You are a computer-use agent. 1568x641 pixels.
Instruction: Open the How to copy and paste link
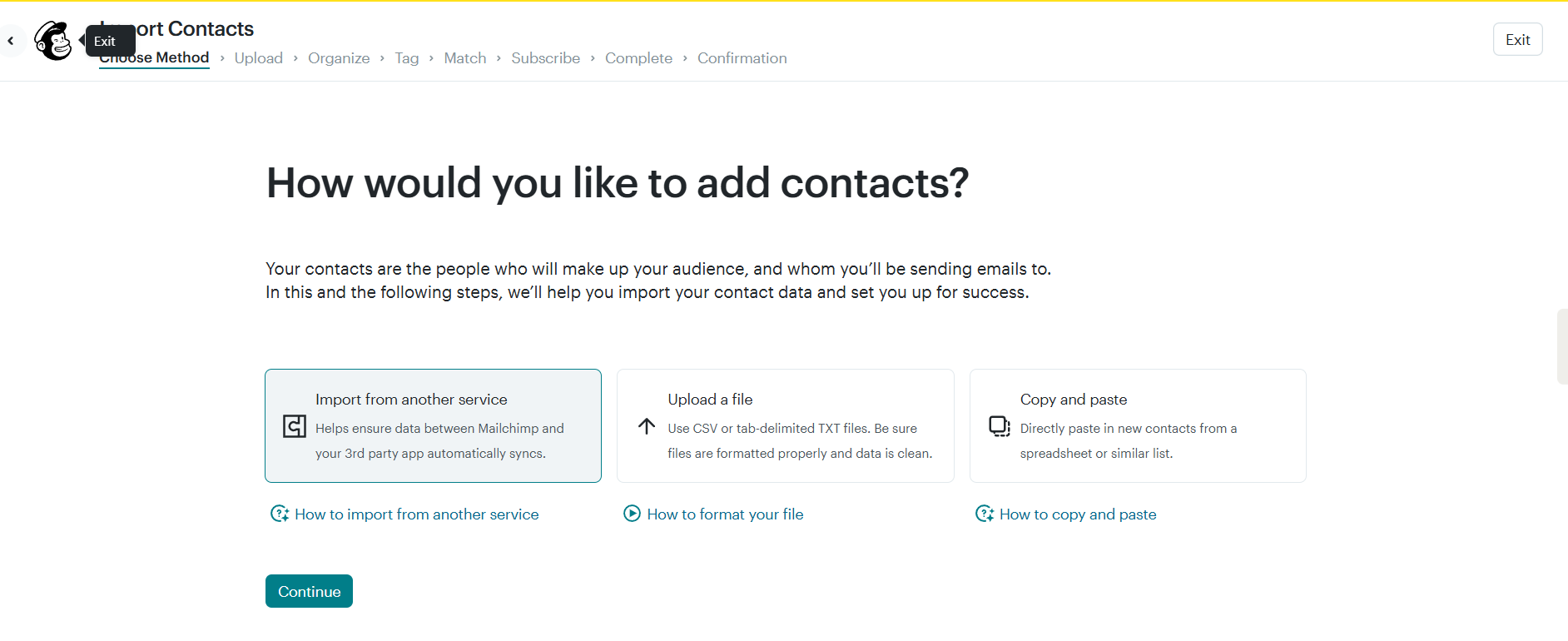pyautogui.click(x=1078, y=514)
